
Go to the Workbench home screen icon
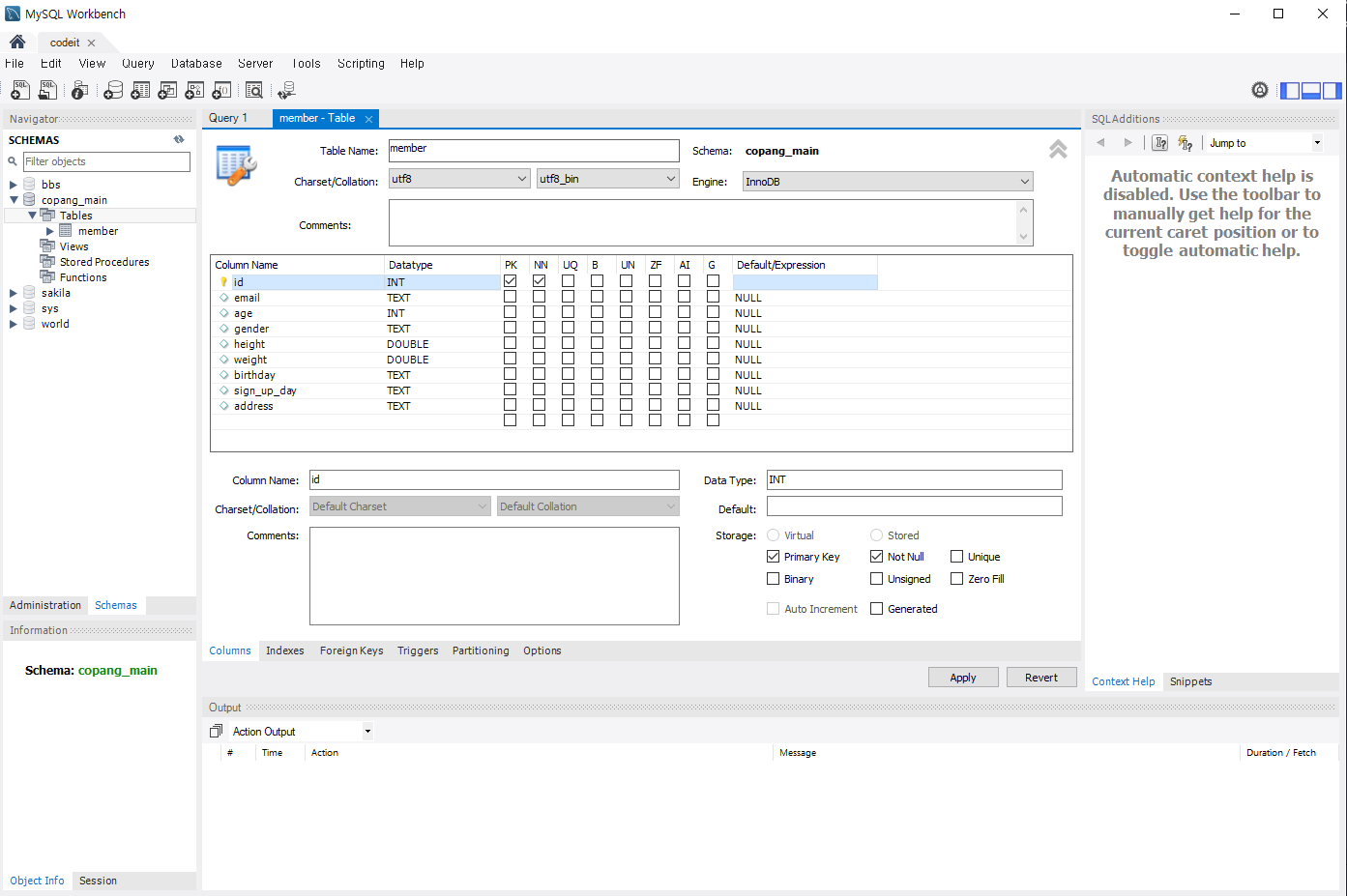[x=17, y=42]
